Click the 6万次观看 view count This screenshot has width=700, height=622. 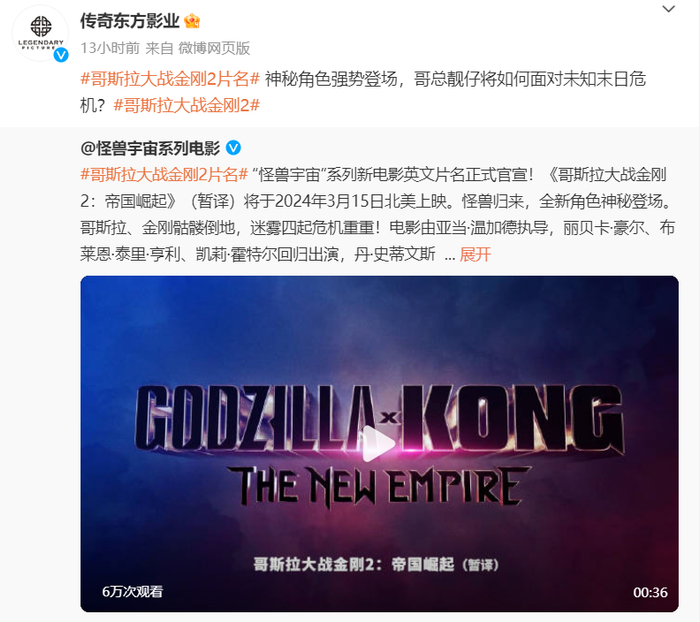(133, 592)
